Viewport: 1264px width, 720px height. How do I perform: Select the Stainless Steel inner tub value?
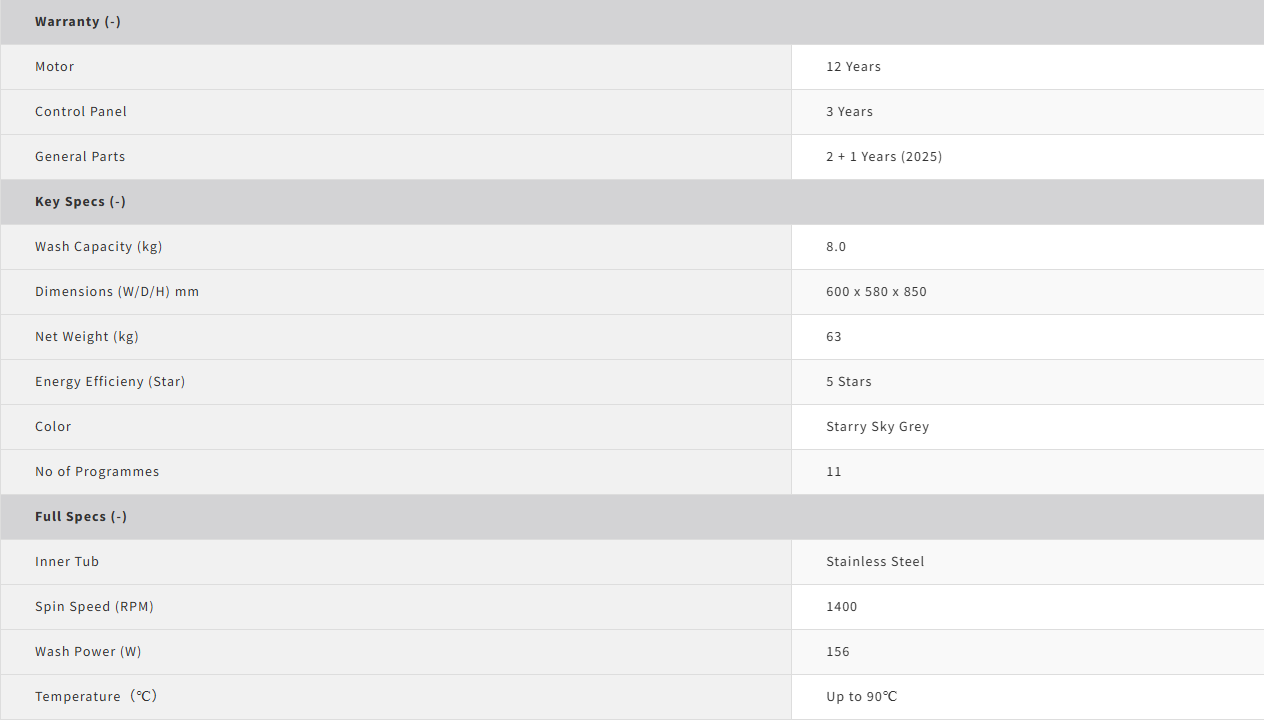point(875,562)
